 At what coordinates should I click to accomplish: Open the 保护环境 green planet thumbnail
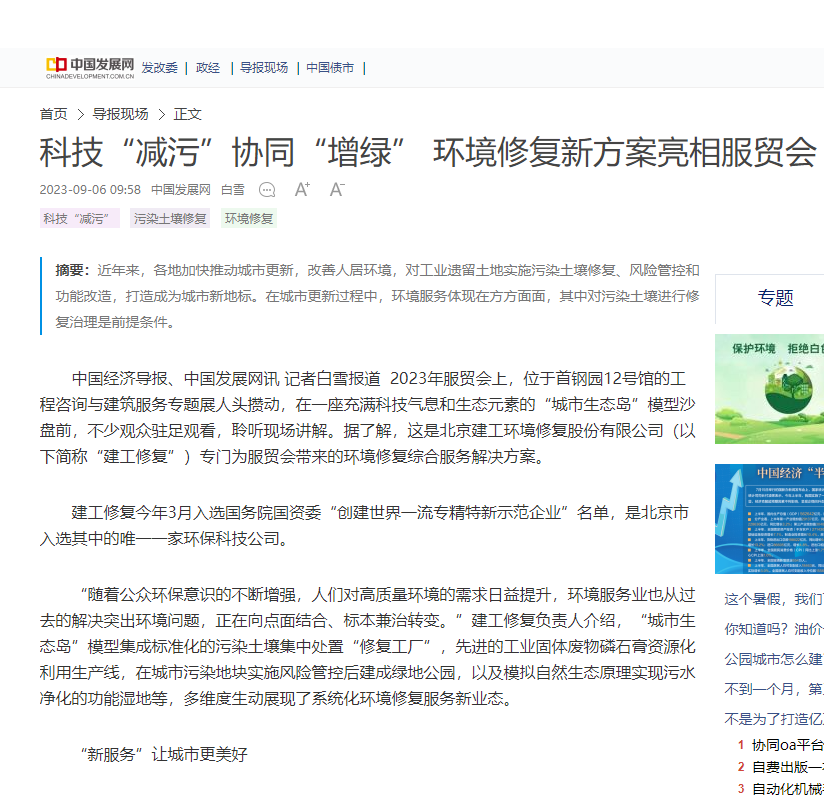769,389
